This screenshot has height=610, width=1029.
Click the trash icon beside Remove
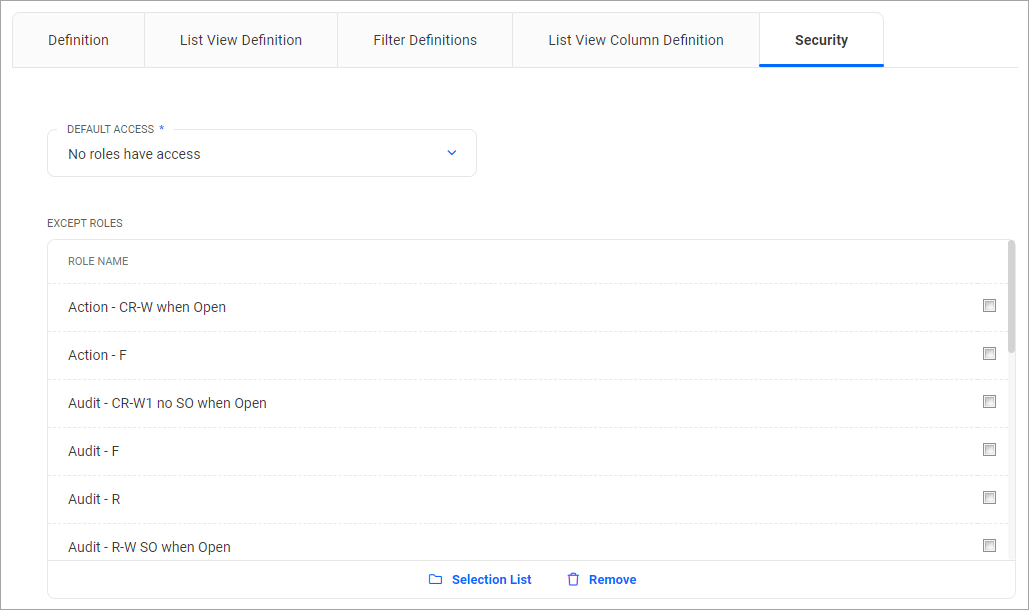point(573,579)
